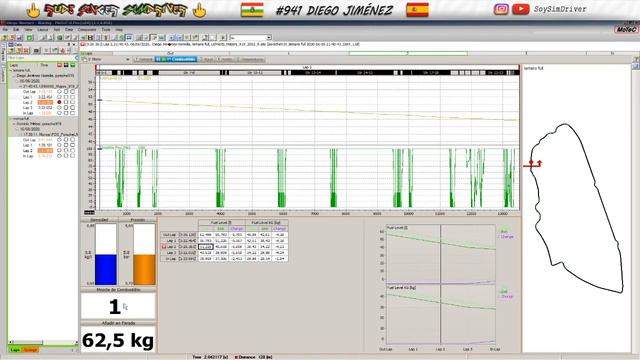
Task: Click the black lap section bar above graph
Action: click(x=307, y=73)
